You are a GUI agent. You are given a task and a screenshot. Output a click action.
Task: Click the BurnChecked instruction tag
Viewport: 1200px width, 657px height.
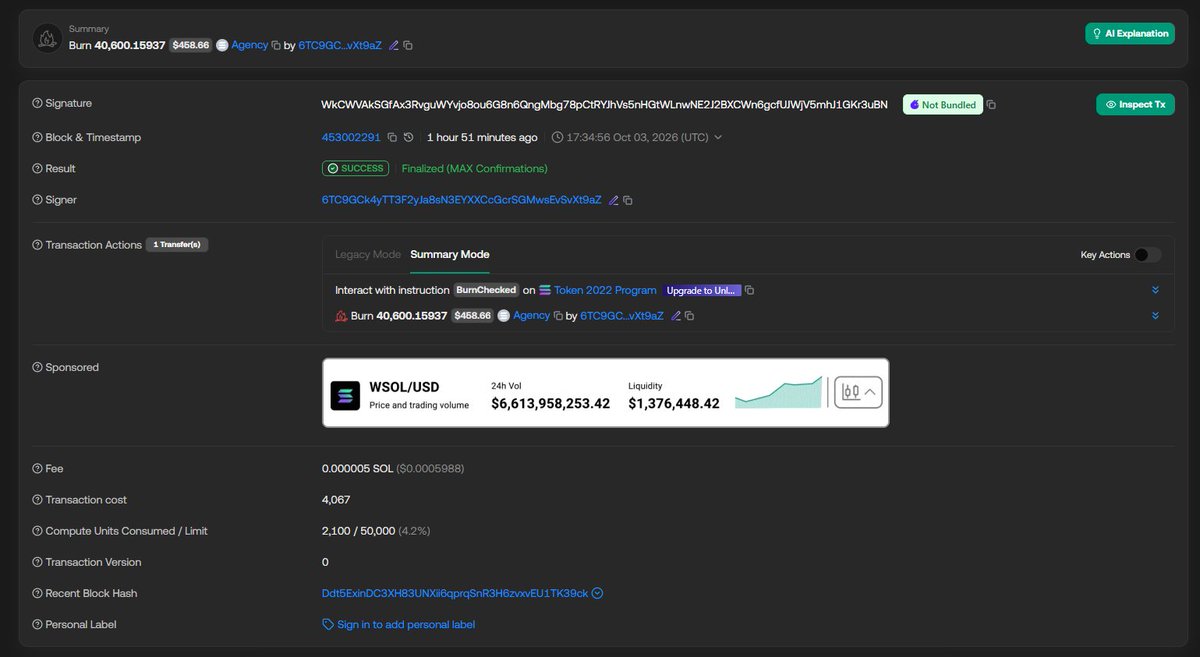pos(486,290)
